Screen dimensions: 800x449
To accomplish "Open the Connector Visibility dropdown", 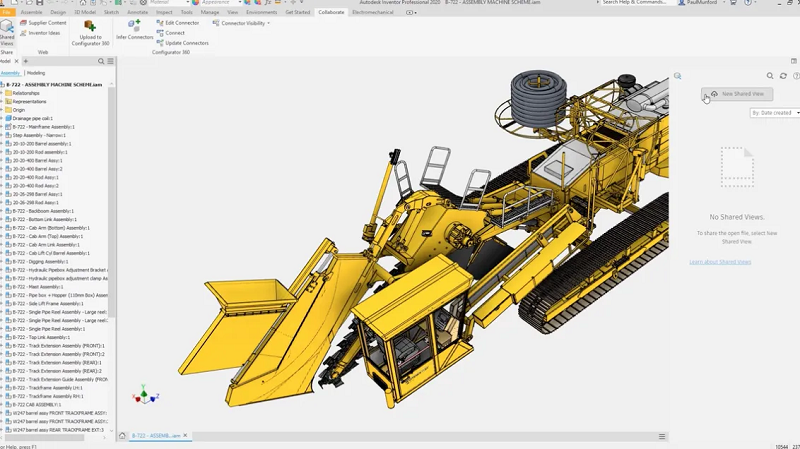I will click(242, 23).
